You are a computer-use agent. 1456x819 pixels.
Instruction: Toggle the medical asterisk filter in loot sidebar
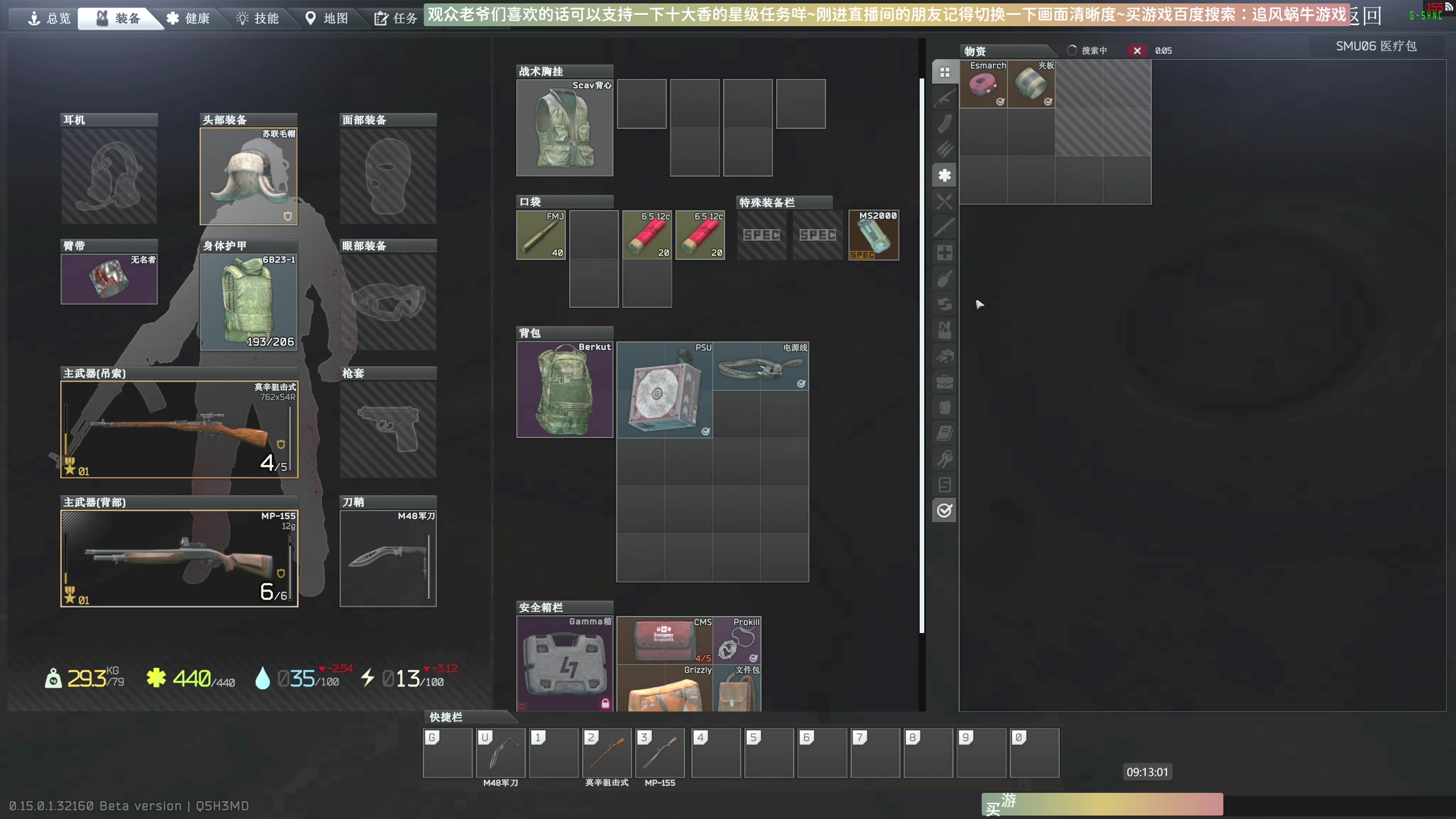pos(945,175)
